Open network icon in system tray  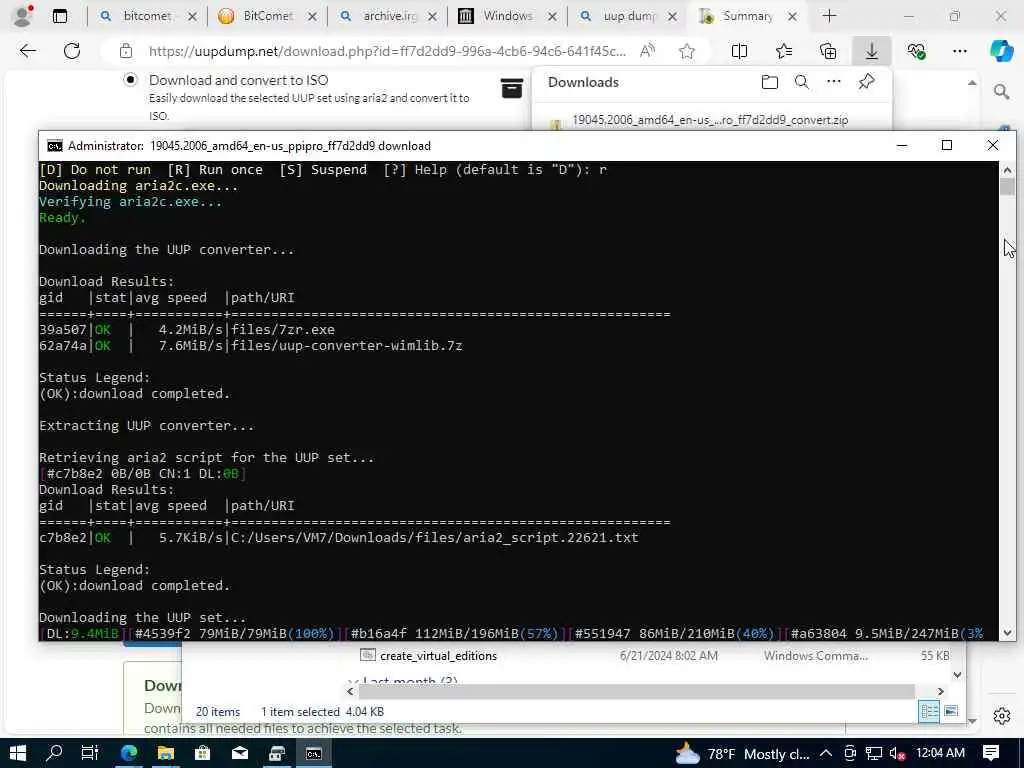[873, 754]
